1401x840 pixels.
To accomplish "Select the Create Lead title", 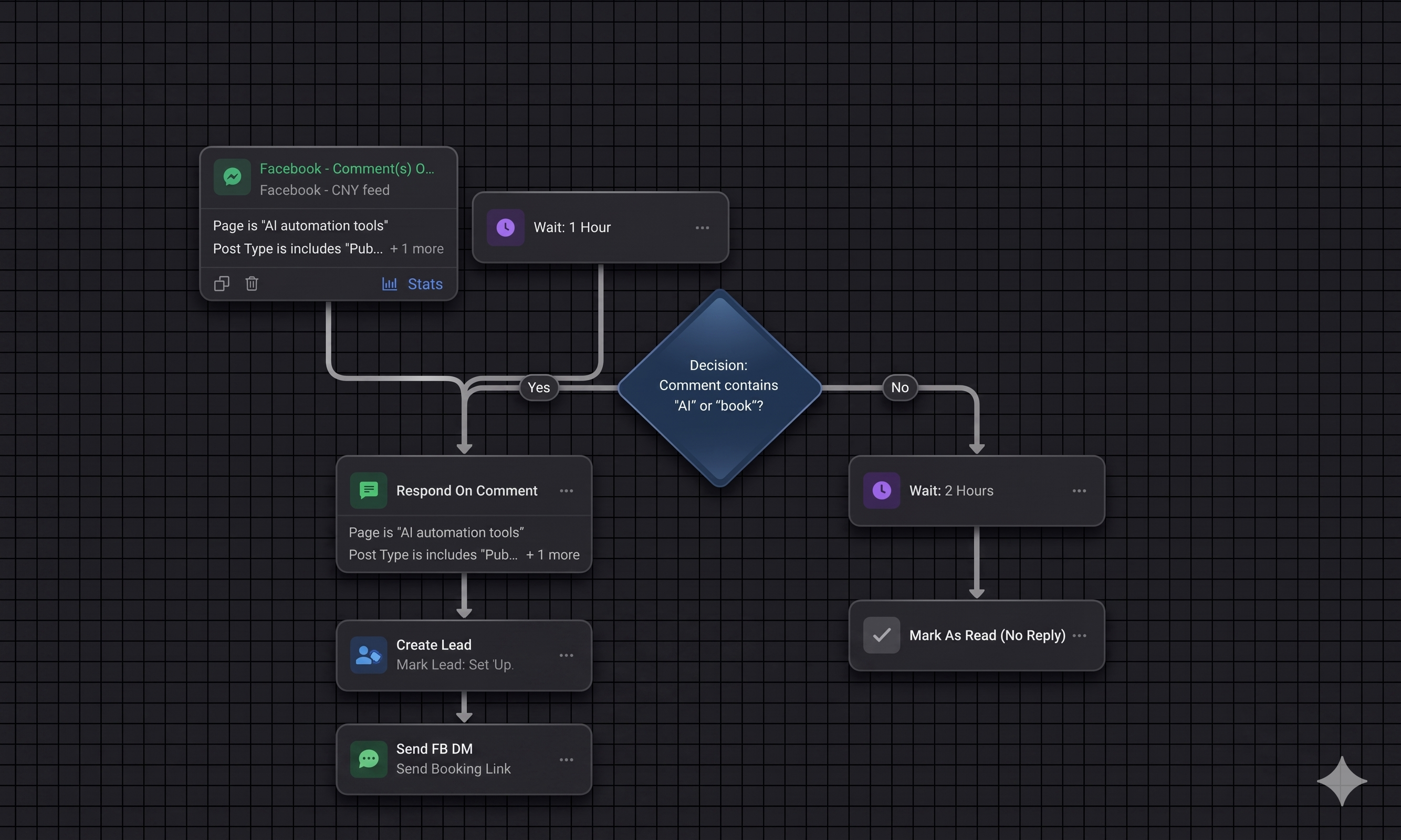I will coord(434,645).
